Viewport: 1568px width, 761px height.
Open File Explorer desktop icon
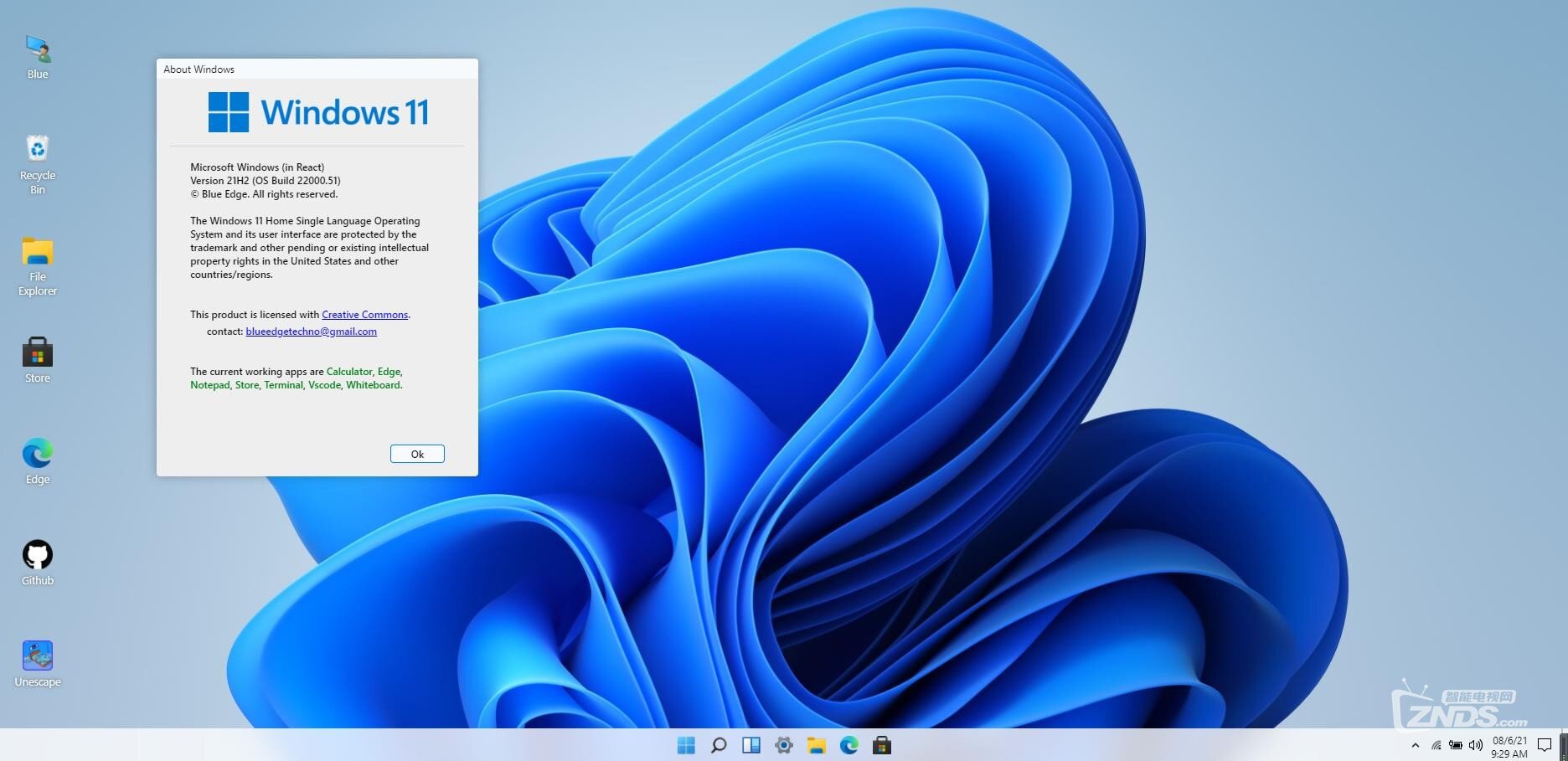click(38, 266)
